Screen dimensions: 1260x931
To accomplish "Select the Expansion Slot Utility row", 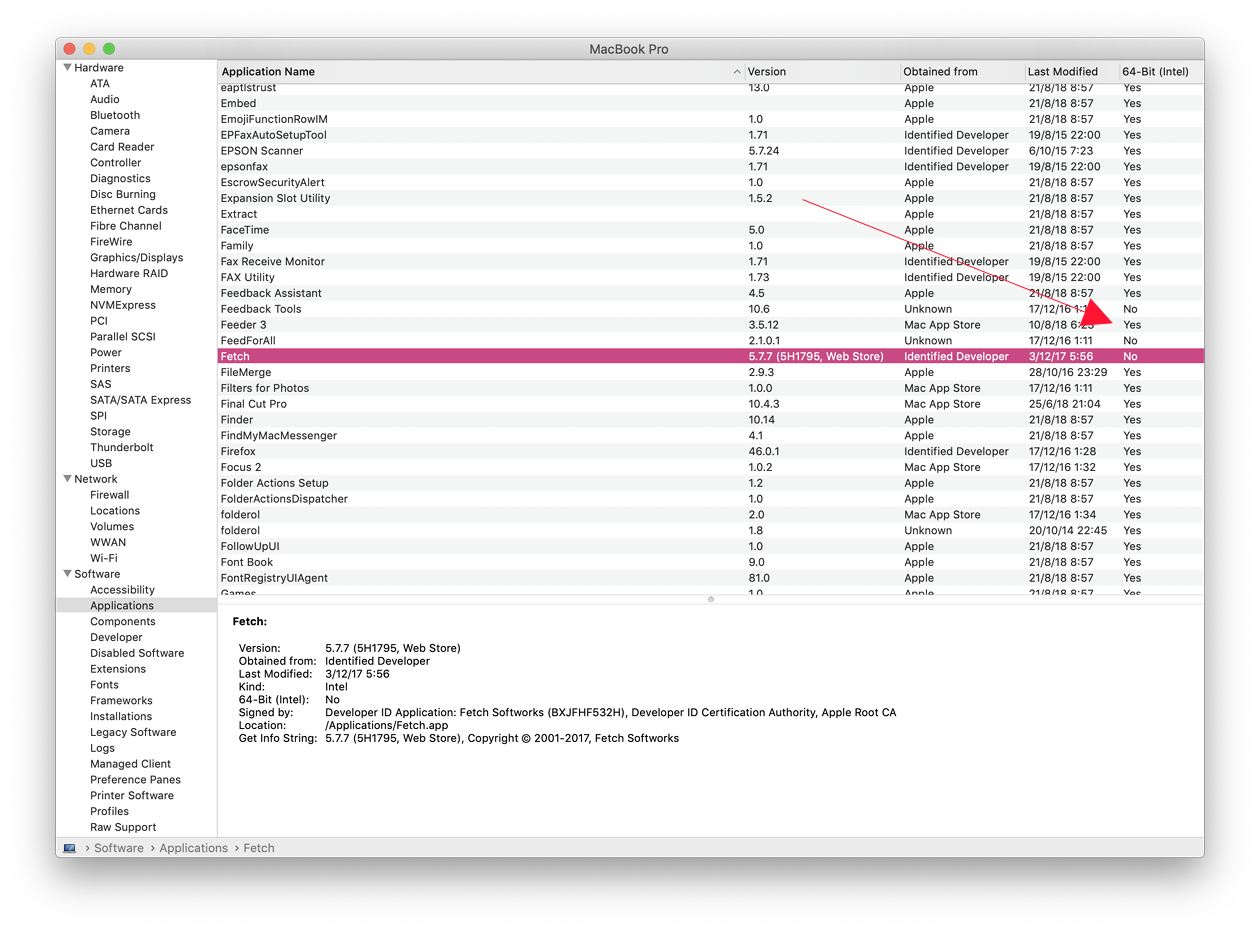I will point(711,198).
